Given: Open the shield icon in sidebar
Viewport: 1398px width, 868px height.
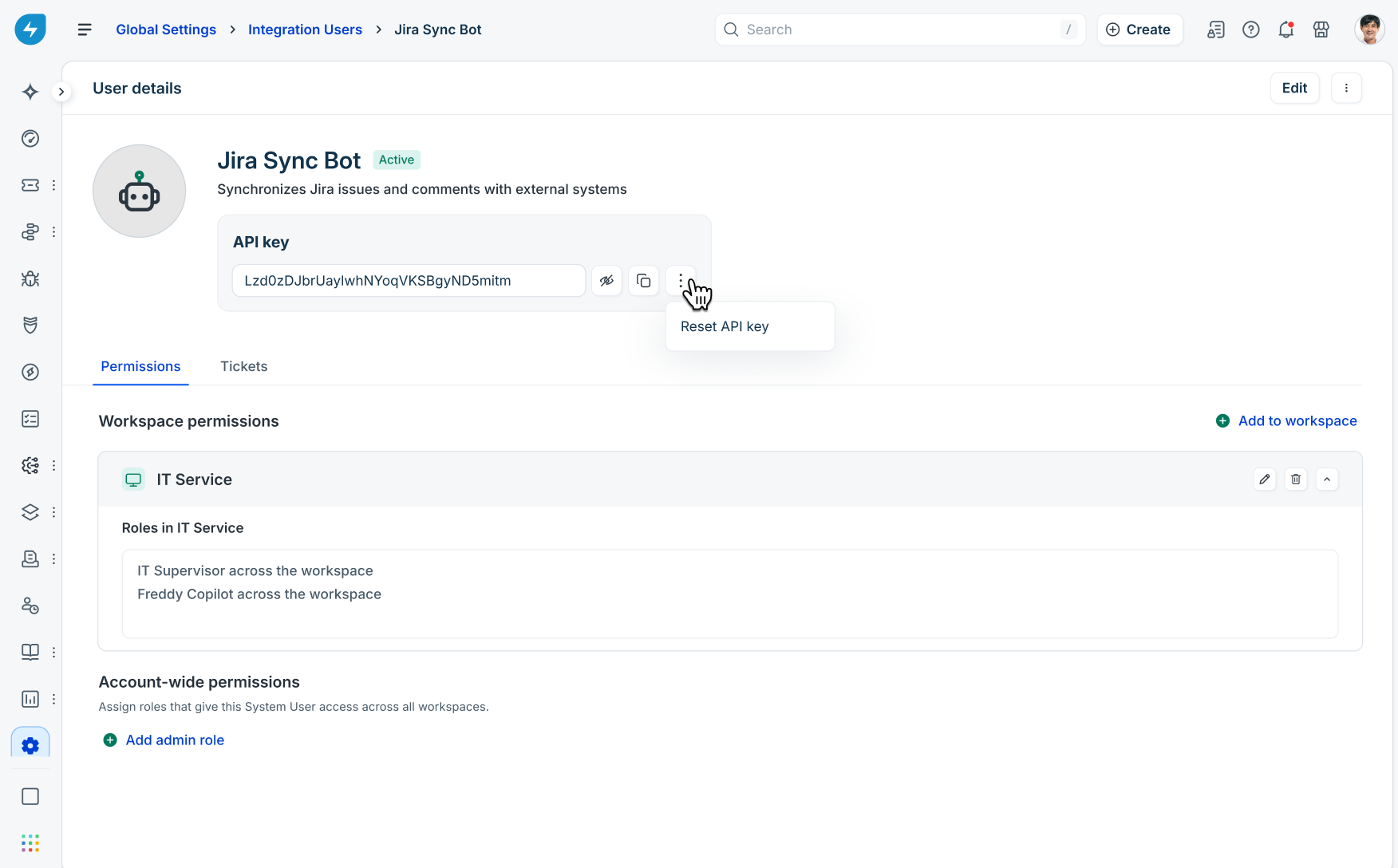Looking at the screenshot, I should point(30,325).
